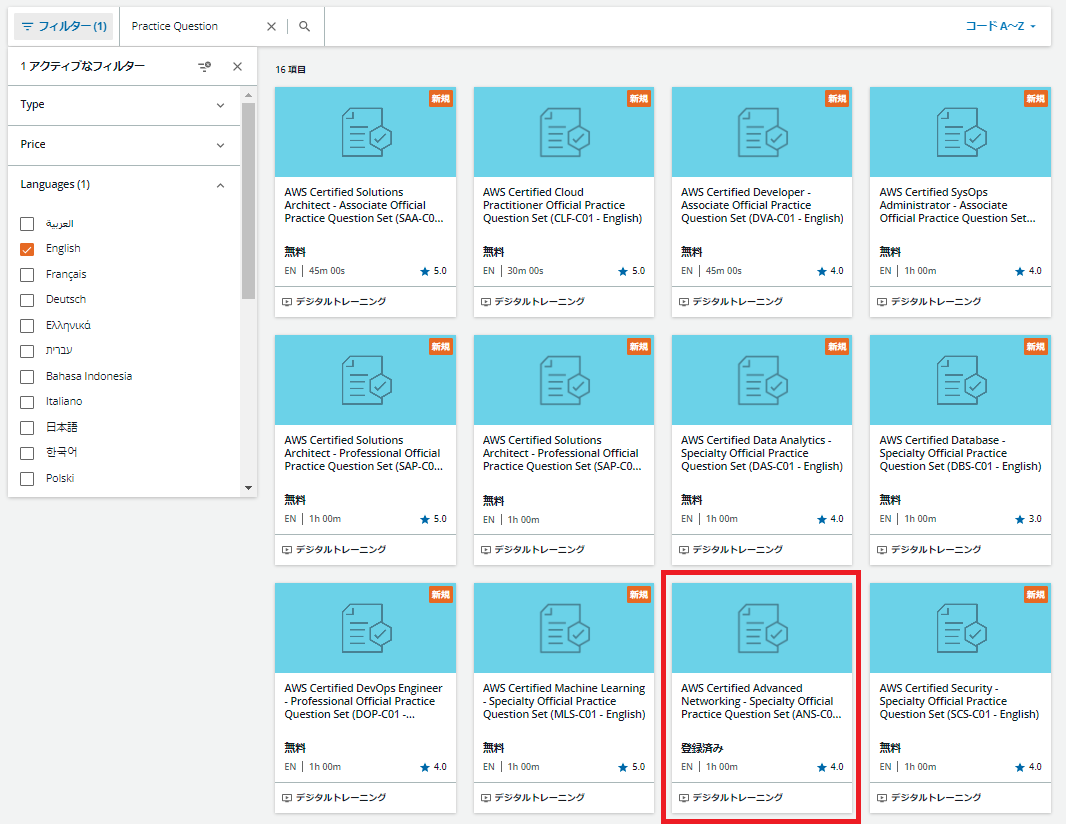Check the Polski language checkbox
The image size is (1066, 824).
(27, 479)
